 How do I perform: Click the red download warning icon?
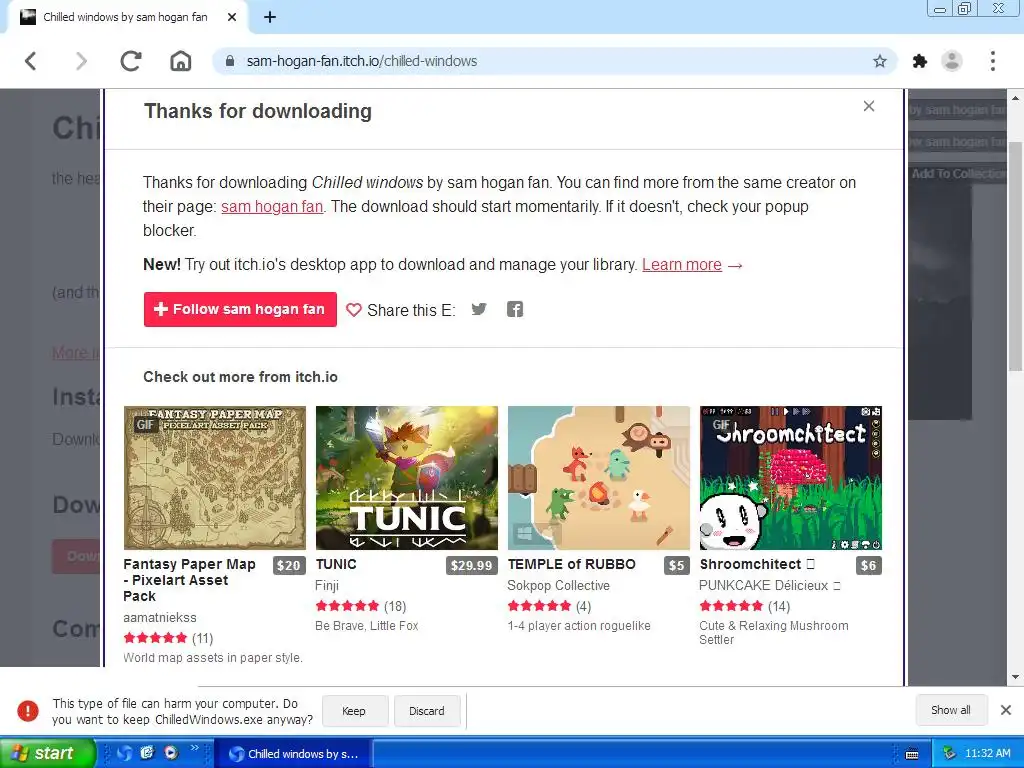(x=28, y=711)
